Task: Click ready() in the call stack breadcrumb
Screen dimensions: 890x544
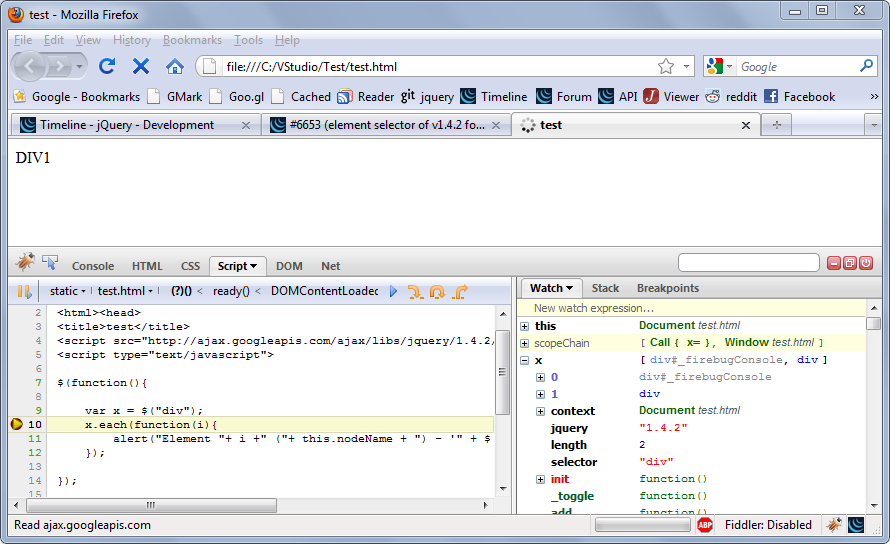Action: (x=231, y=291)
